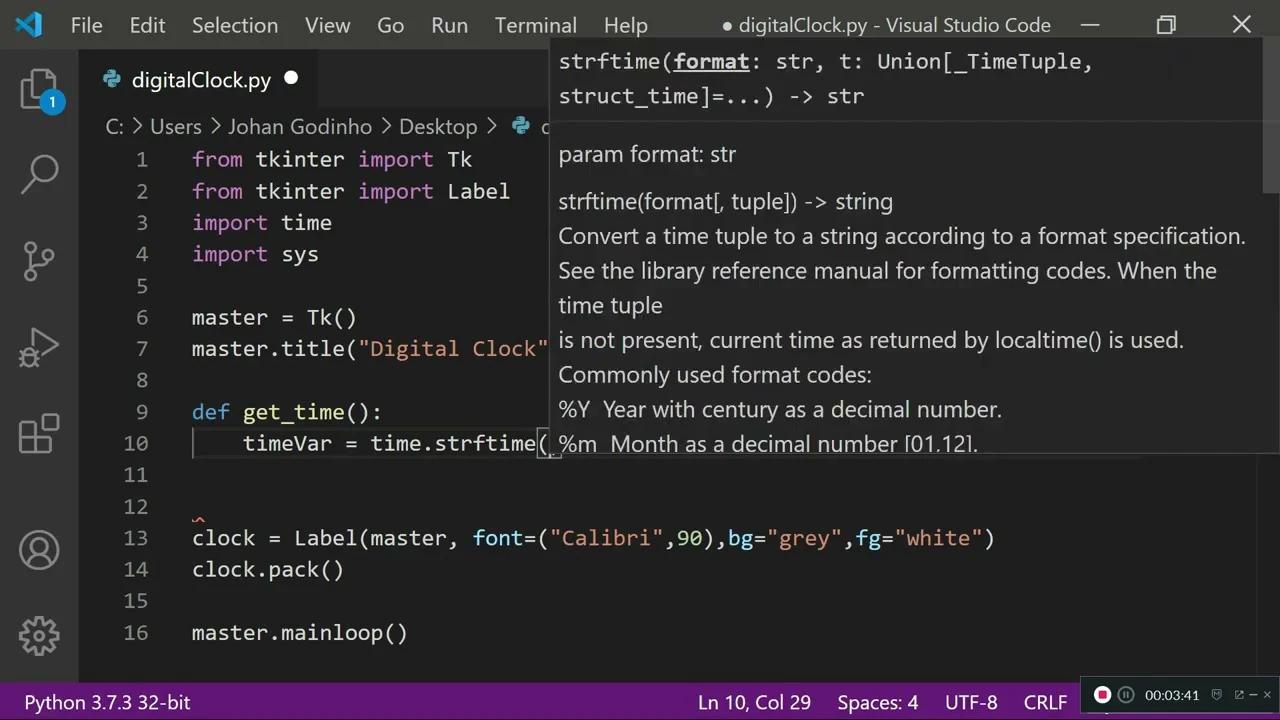Image resolution: width=1280 pixels, height=720 pixels.
Task: Click line number 1 in gutter
Action: [142, 160]
